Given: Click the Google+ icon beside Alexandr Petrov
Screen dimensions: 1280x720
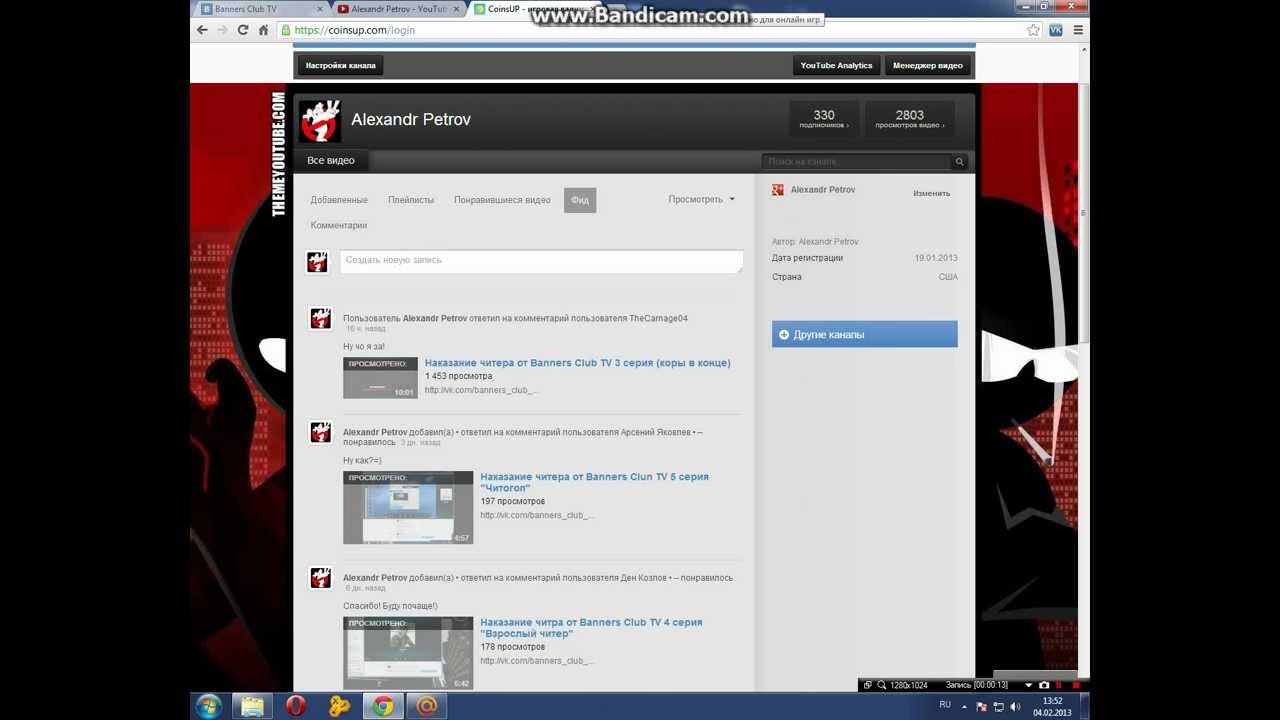Looking at the screenshot, I should 778,190.
